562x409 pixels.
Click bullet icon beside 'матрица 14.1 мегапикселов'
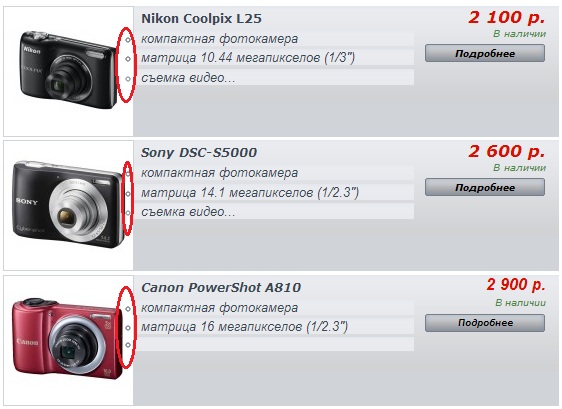click(x=128, y=194)
